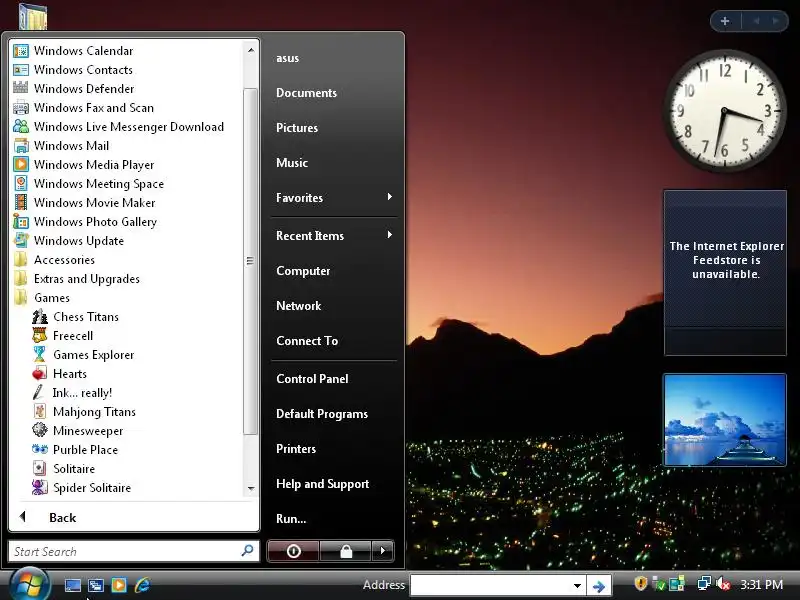Image resolution: width=800 pixels, height=600 pixels.
Task: Click the muted volume tray icon
Action: (723, 584)
